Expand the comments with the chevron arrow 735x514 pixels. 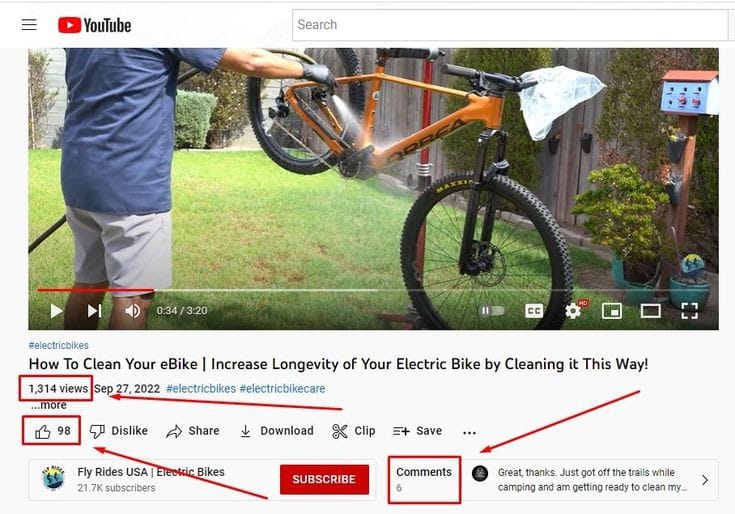705,480
